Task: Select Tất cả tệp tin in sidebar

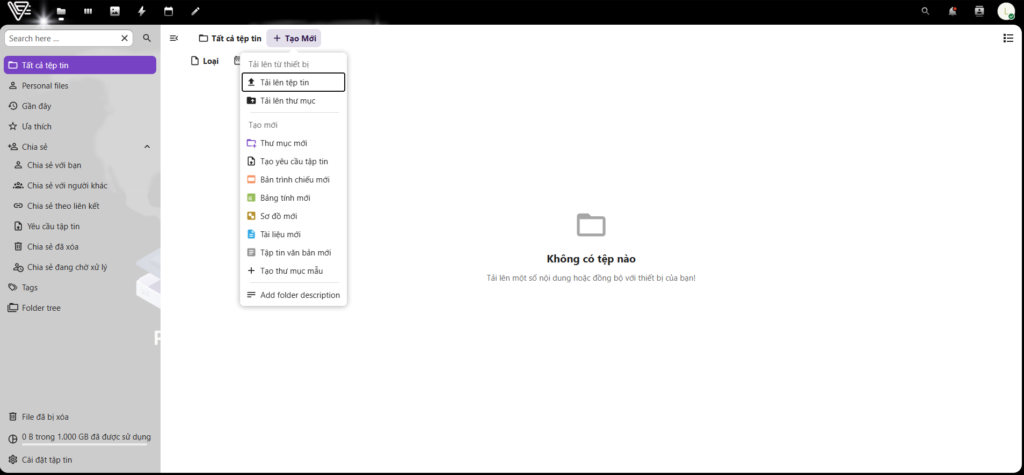Action: 80,65
